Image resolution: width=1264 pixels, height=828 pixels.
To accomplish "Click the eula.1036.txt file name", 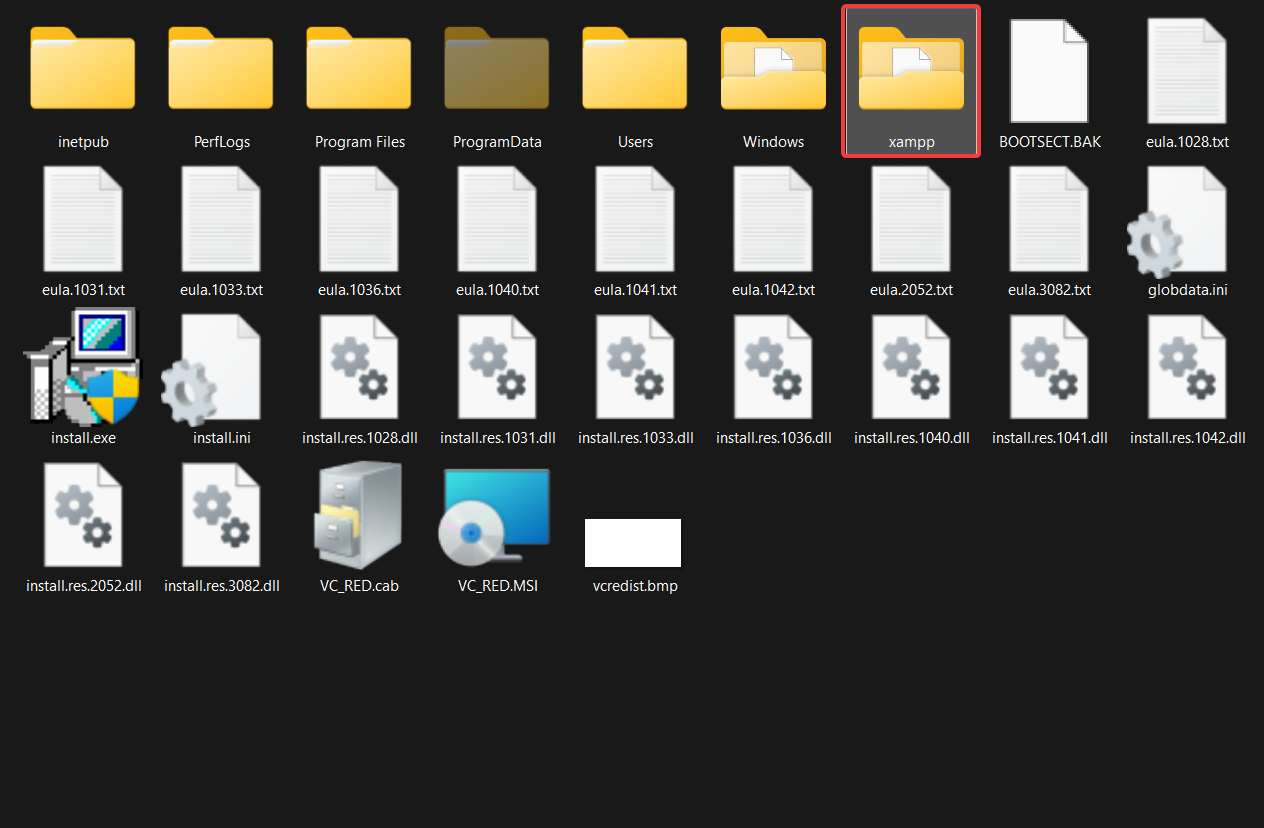I will coord(359,290).
